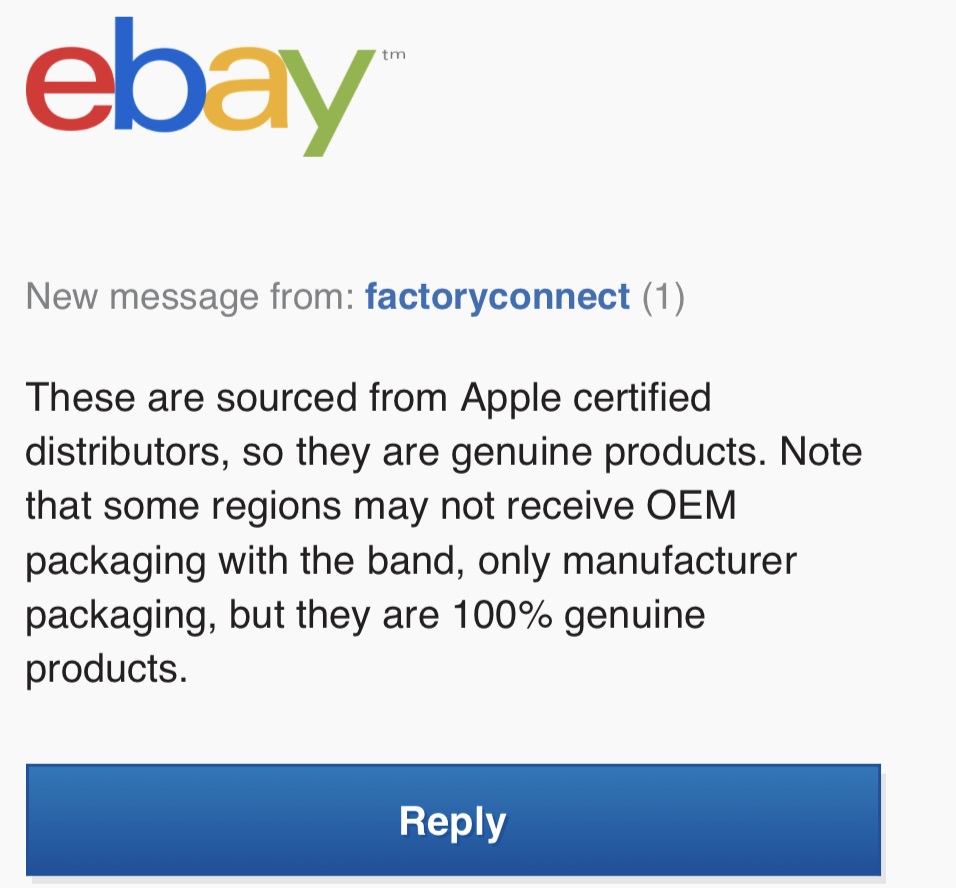Click the blue letter b in logo

159,74
